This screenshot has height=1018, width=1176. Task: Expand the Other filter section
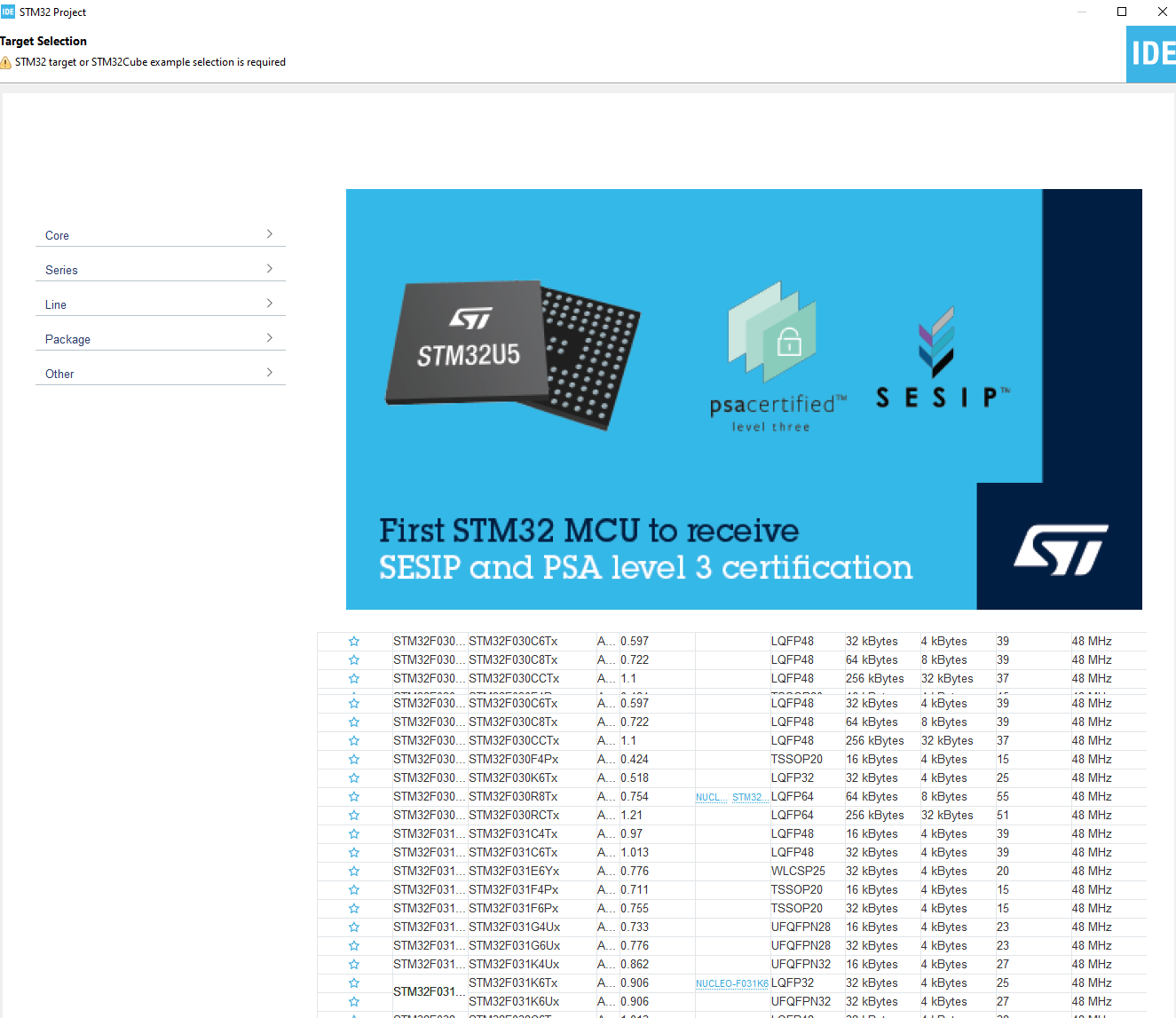[161, 374]
